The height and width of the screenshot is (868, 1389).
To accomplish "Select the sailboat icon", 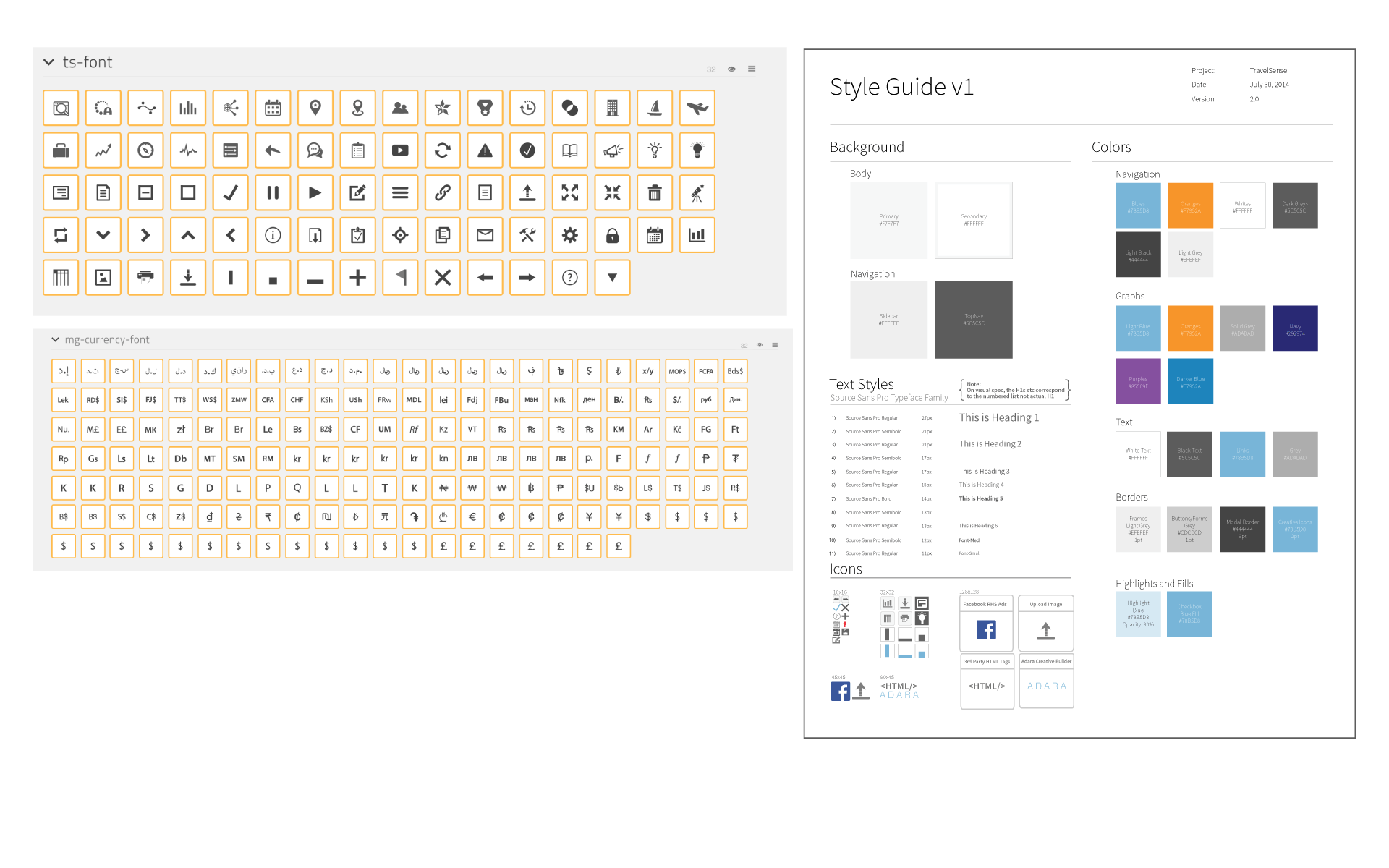I will tap(655, 109).
